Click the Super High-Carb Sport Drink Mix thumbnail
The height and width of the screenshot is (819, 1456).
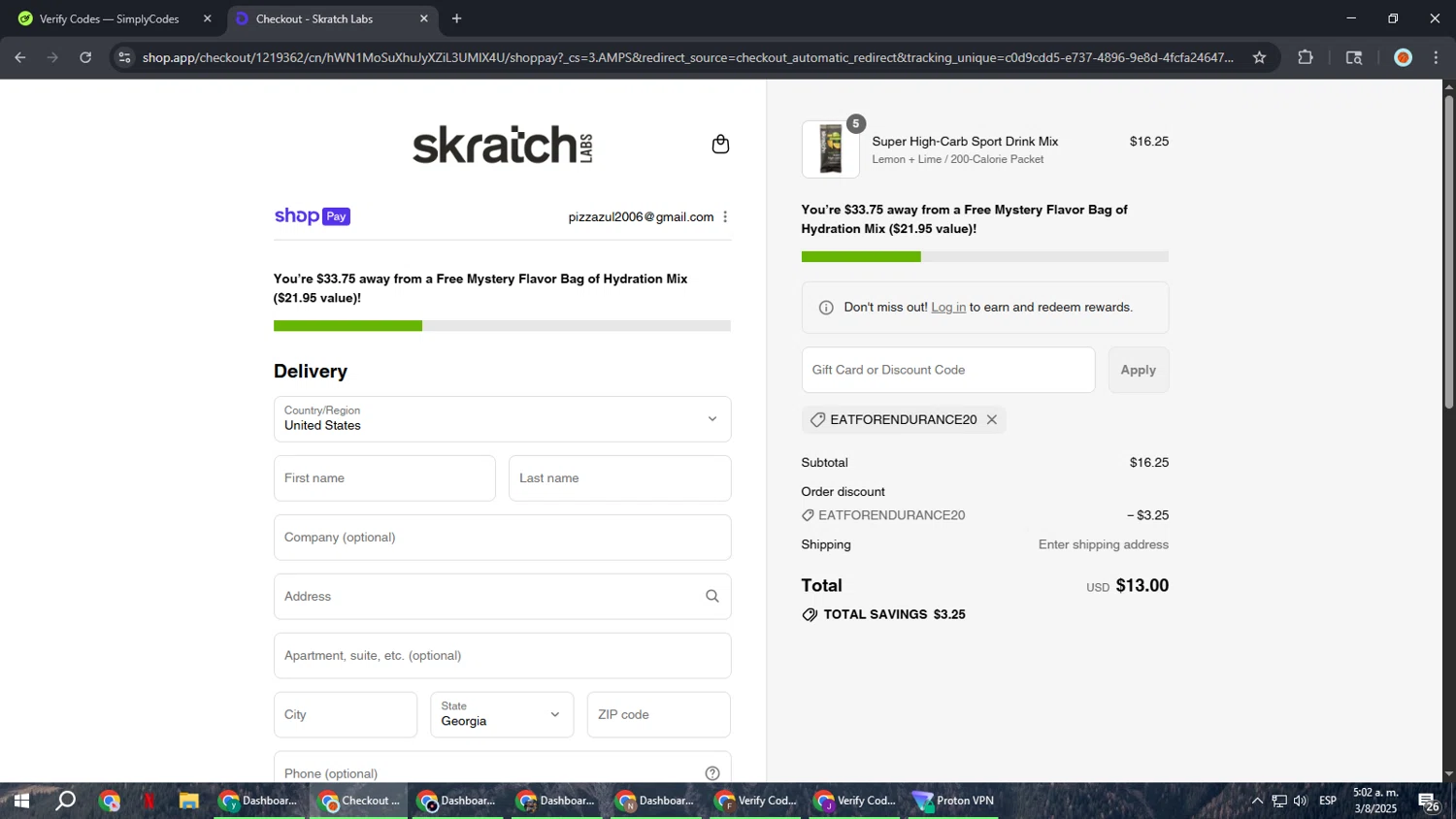coord(830,149)
